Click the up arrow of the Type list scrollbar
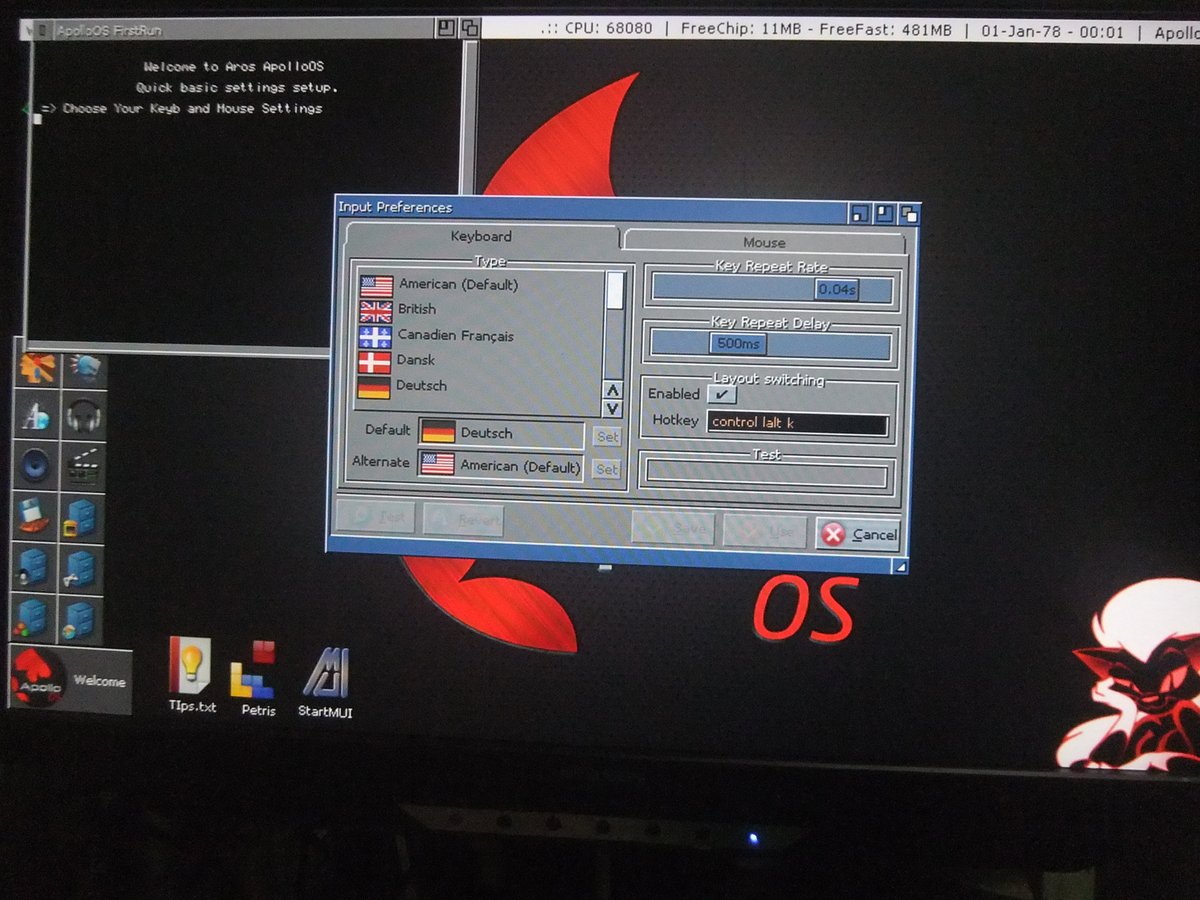The height and width of the screenshot is (900, 1200). pos(614,391)
